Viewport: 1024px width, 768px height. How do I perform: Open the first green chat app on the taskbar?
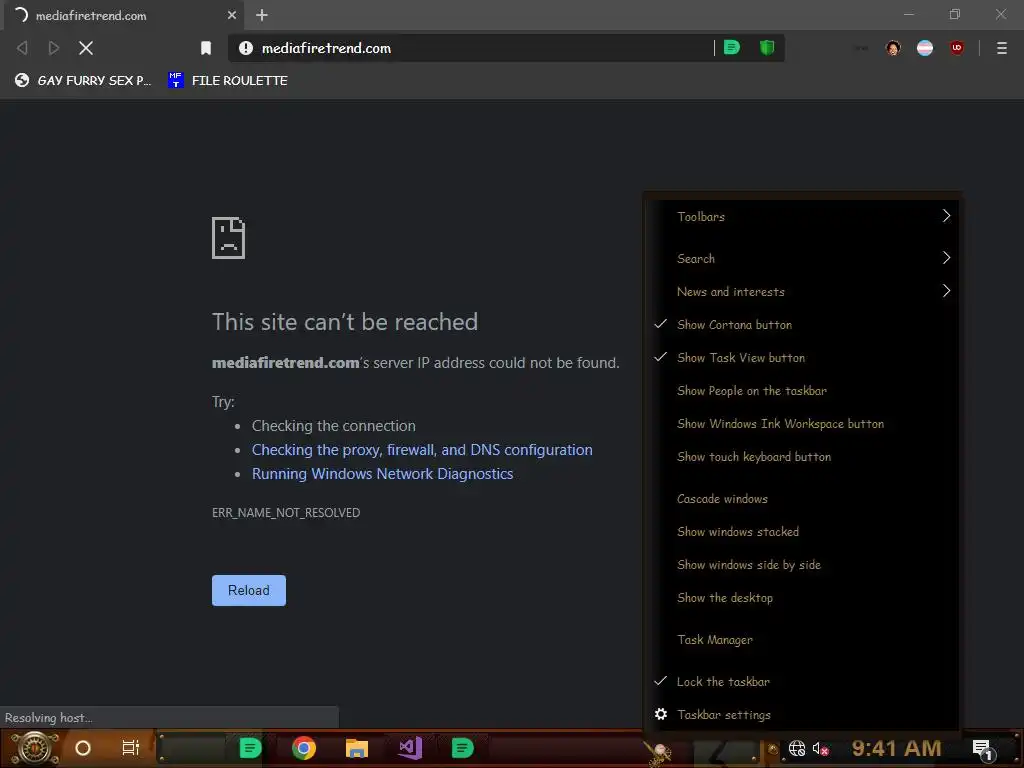click(x=250, y=748)
